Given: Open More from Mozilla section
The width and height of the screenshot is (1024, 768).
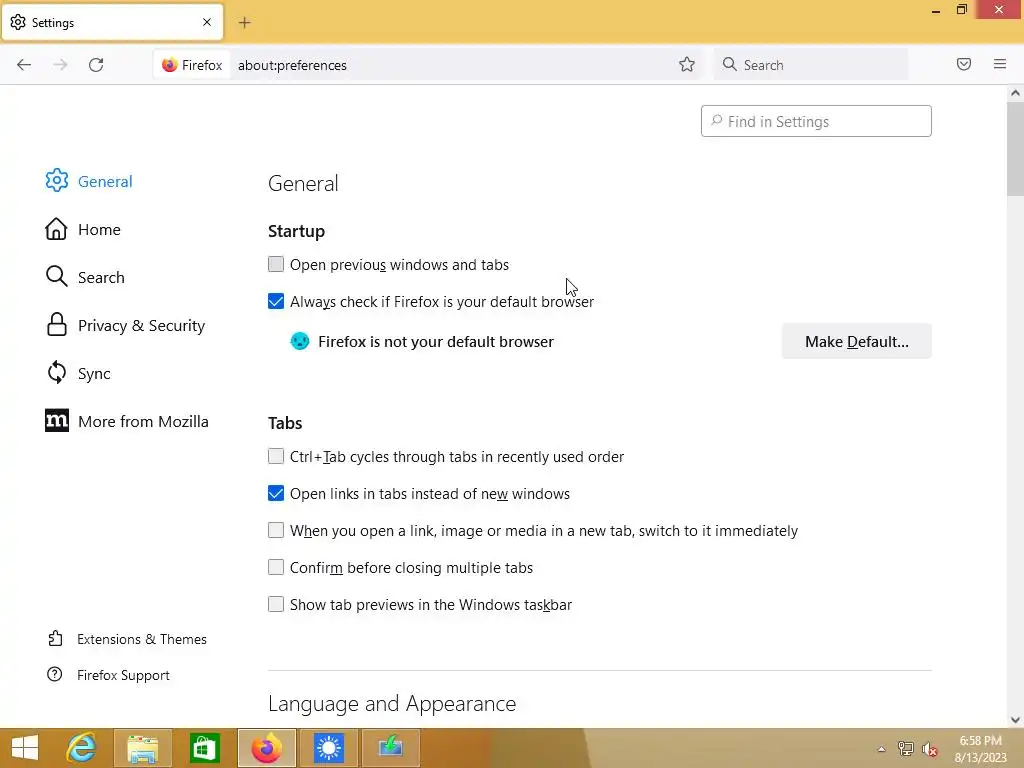Looking at the screenshot, I should (127, 421).
